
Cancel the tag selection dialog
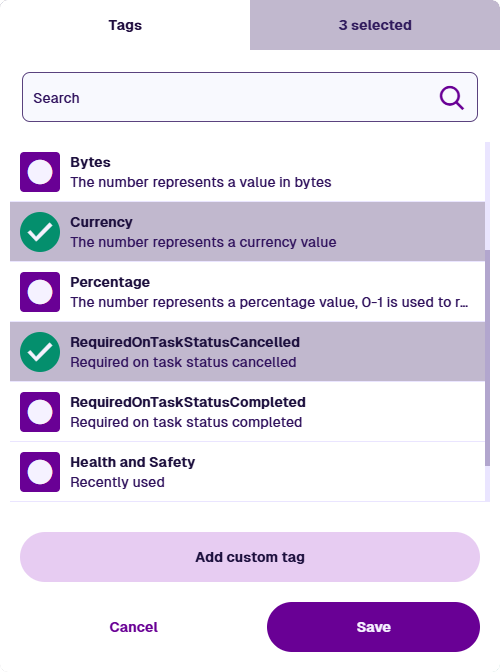tap(134, 627)
